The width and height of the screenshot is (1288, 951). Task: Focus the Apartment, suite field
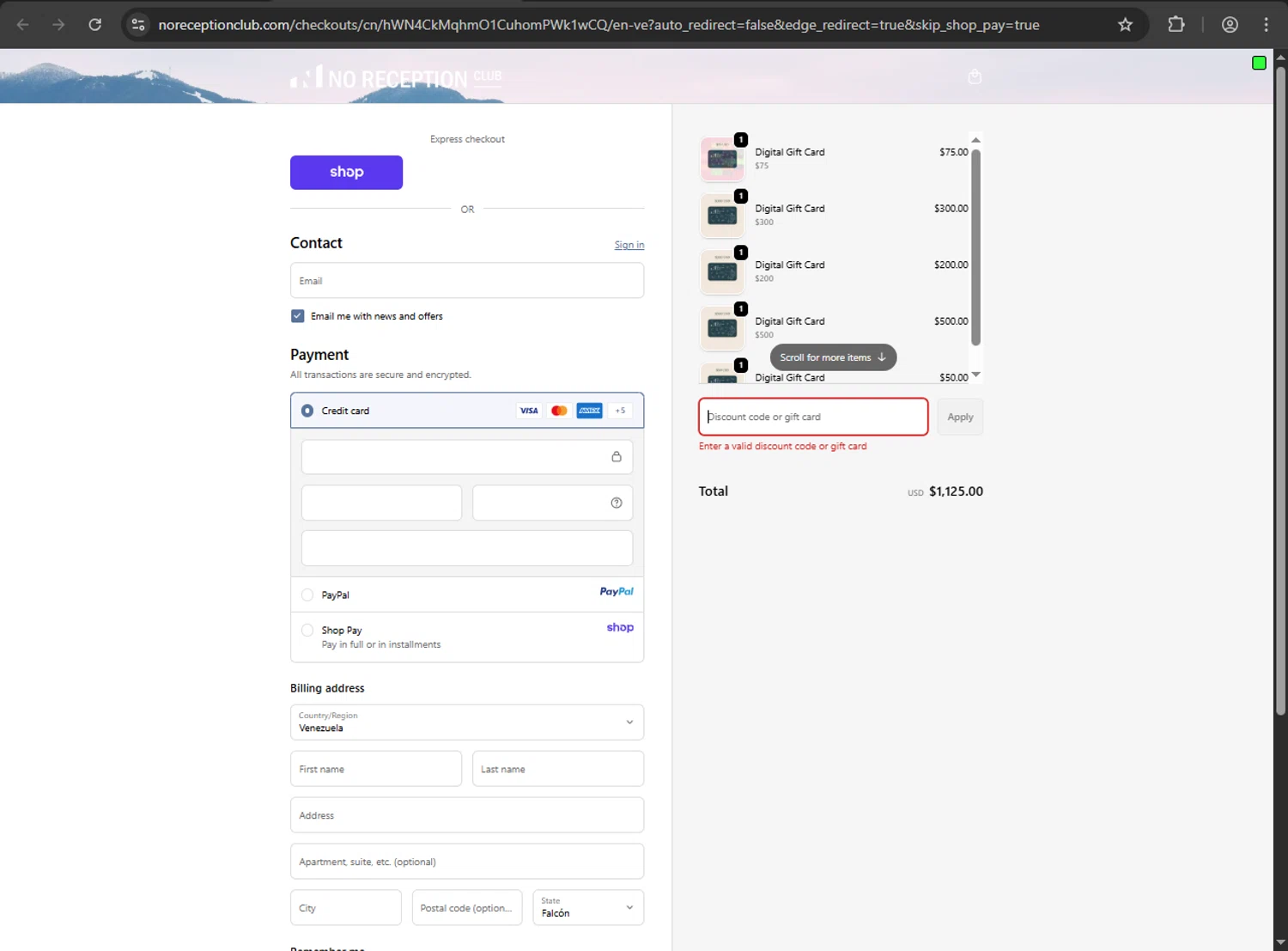tap(467, 862)
